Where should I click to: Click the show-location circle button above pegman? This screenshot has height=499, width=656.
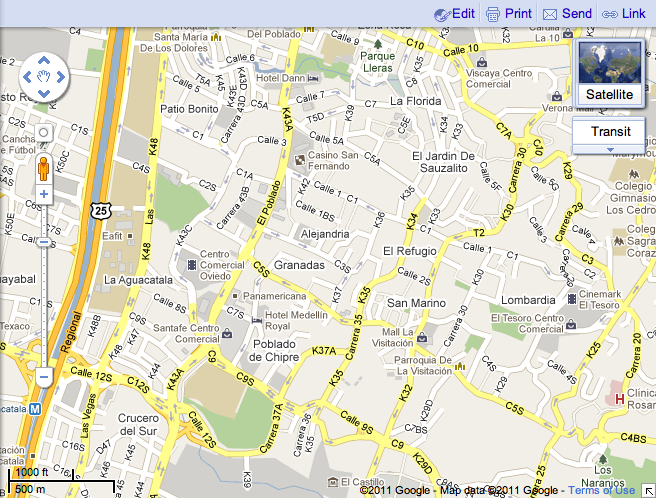pyautogui.click(x=44, y=133)
